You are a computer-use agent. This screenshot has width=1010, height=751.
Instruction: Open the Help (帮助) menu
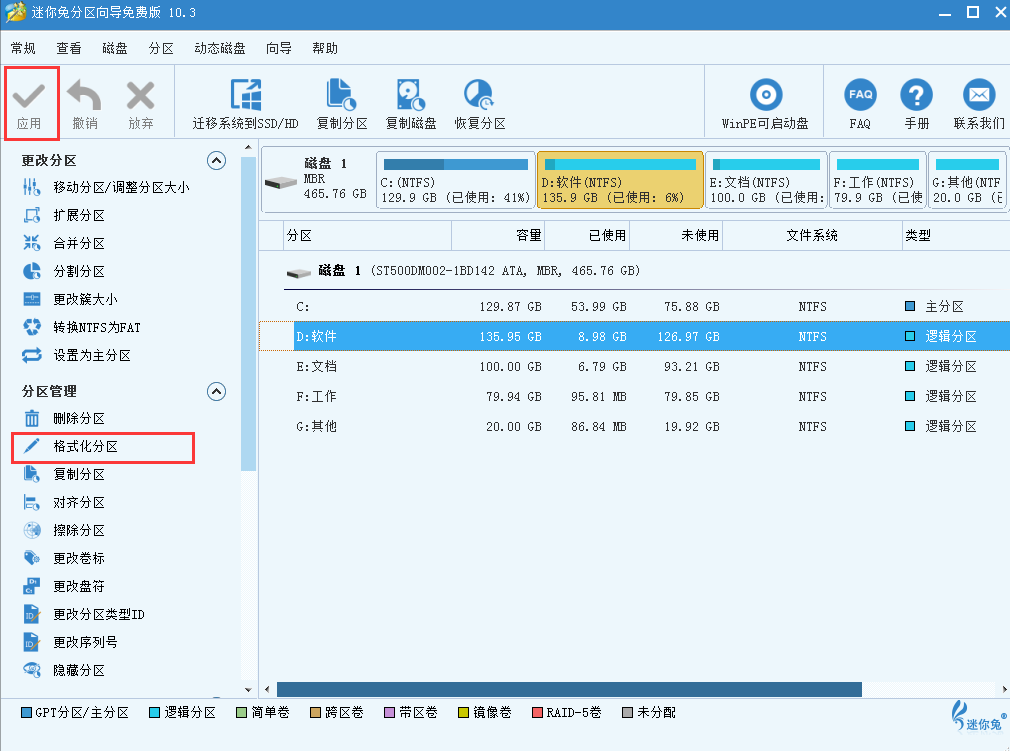[x=325, y=48]
